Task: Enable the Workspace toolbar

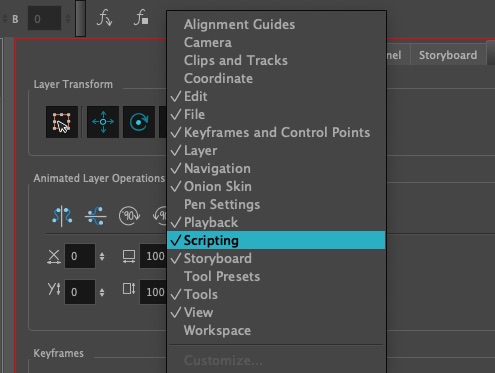Action: click(x=276, y=330)
